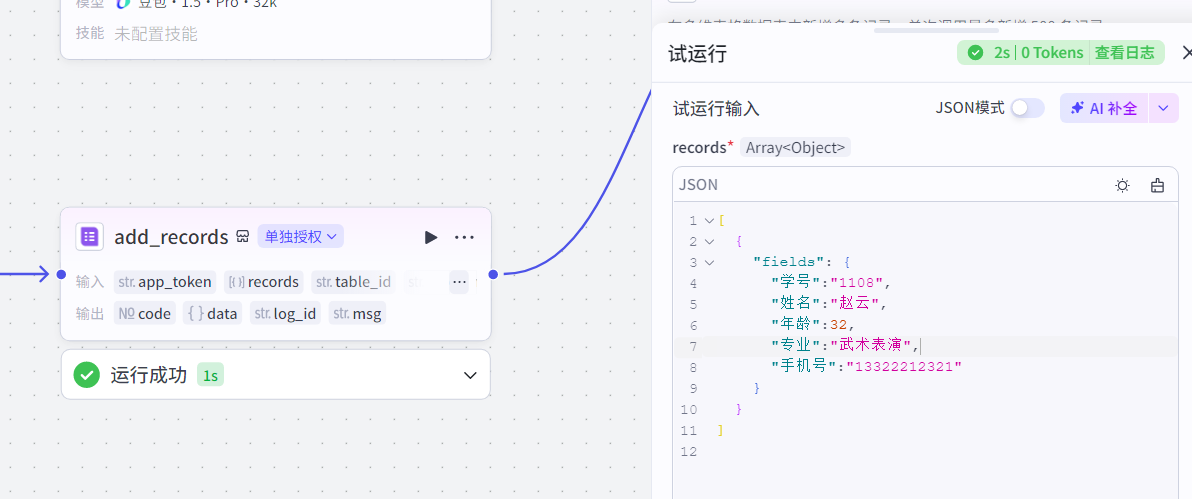Image resolution: width=1192 pixels, height=499 pixels.
Task: Click the format JSON brush icon
Action: click(1157, 185)
